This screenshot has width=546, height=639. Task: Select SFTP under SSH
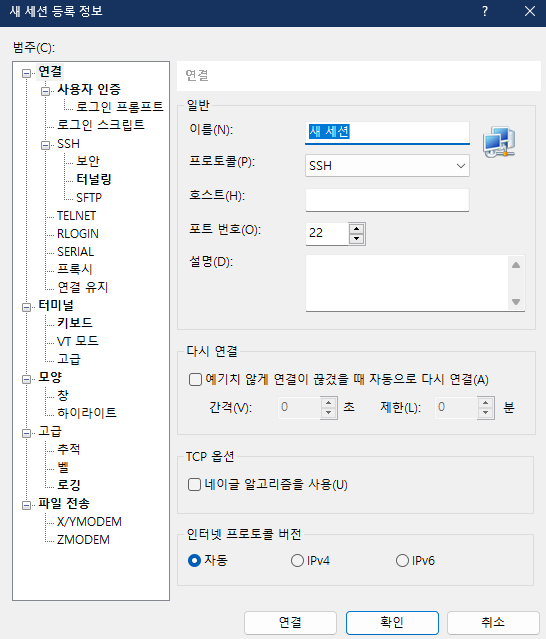89,198
